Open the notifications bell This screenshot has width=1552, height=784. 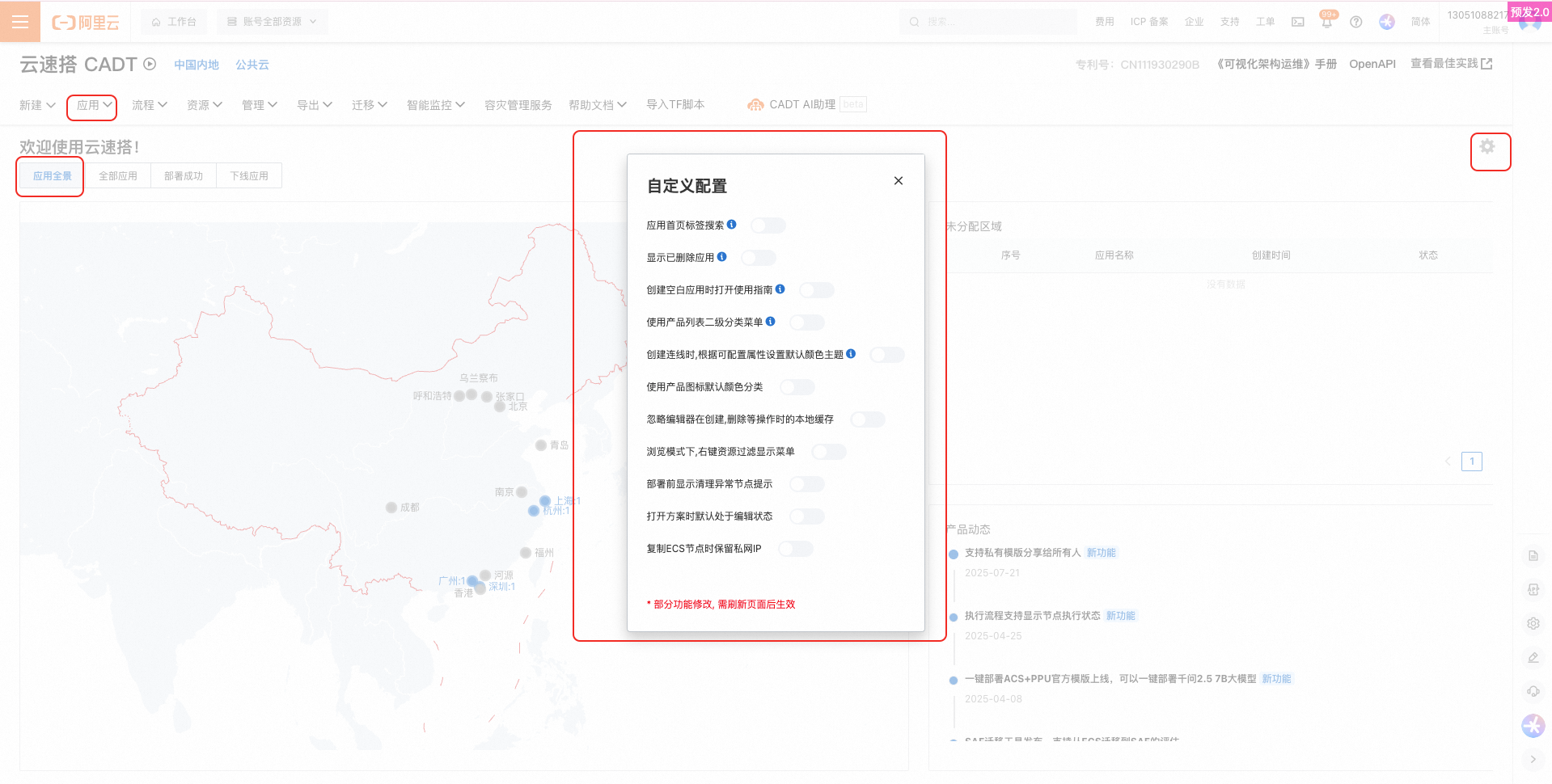(x=1327, y=22)
